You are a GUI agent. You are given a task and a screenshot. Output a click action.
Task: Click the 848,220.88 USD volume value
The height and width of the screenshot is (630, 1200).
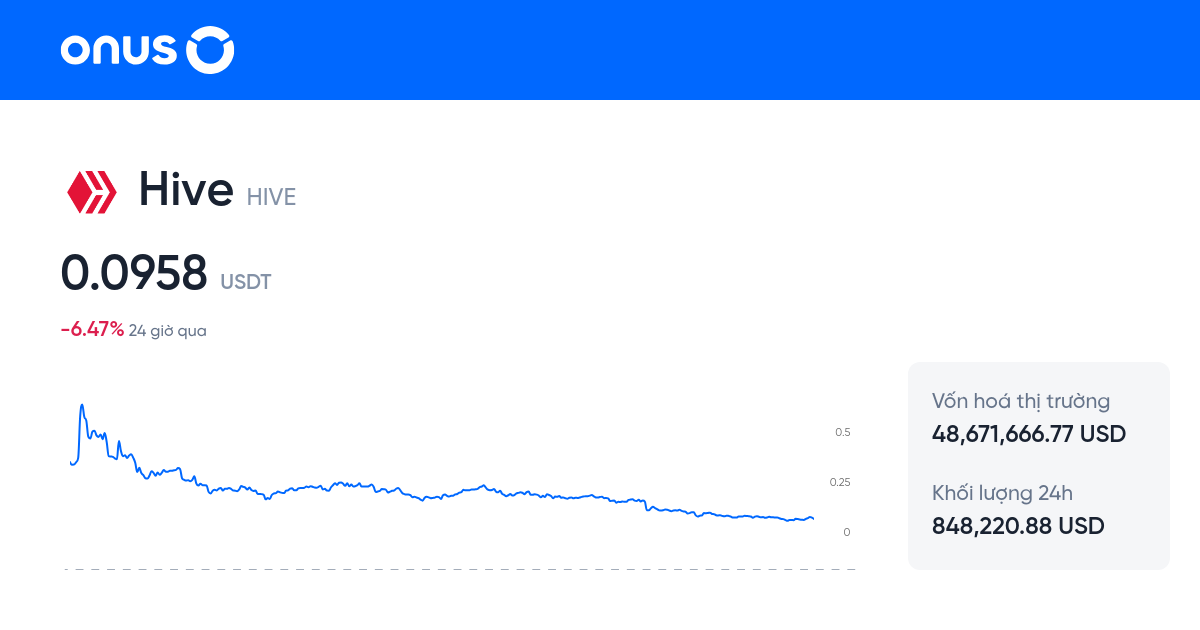1018,526
